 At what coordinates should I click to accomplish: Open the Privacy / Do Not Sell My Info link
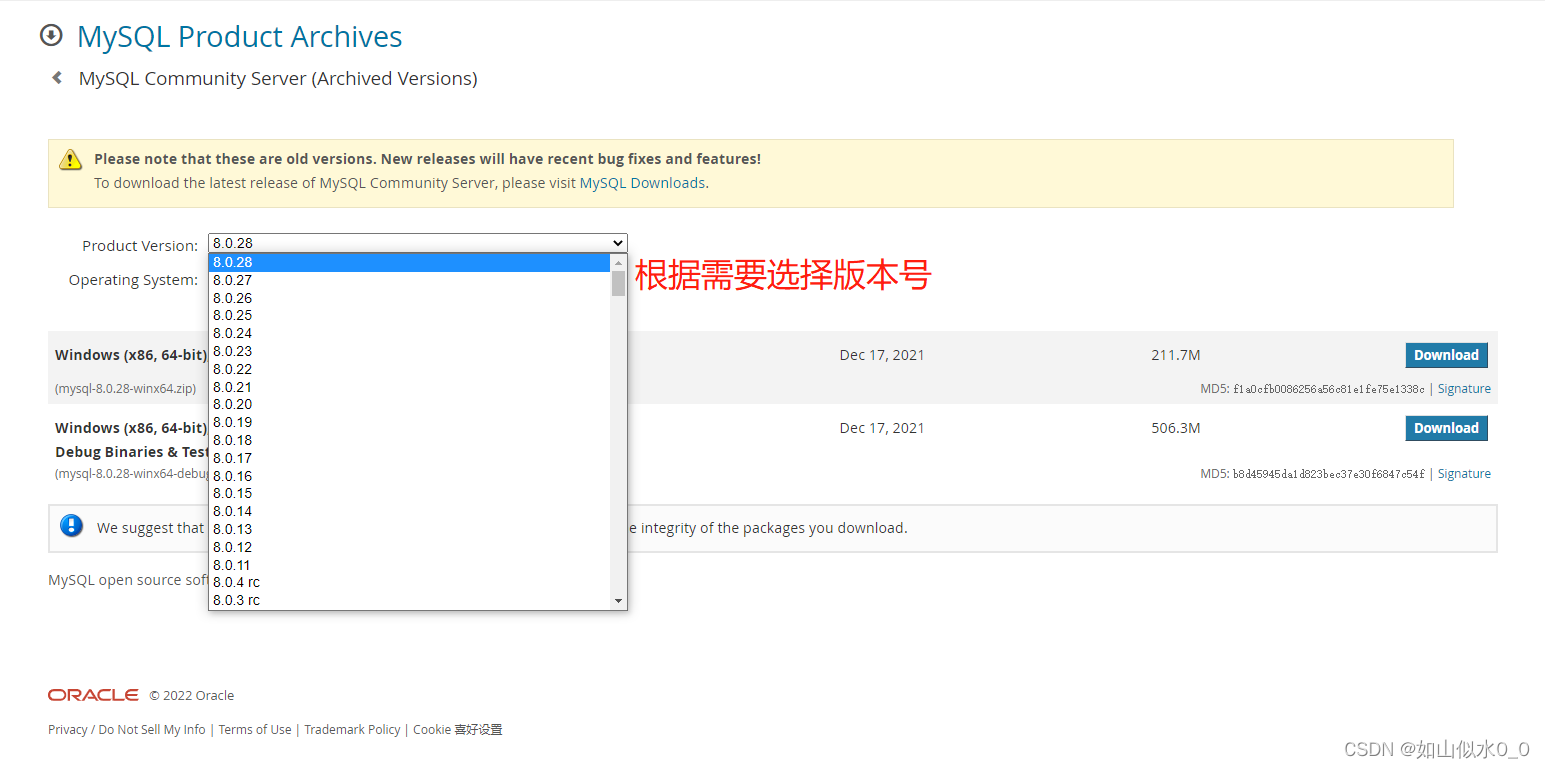pyautogui.click(x=127, y=729)
